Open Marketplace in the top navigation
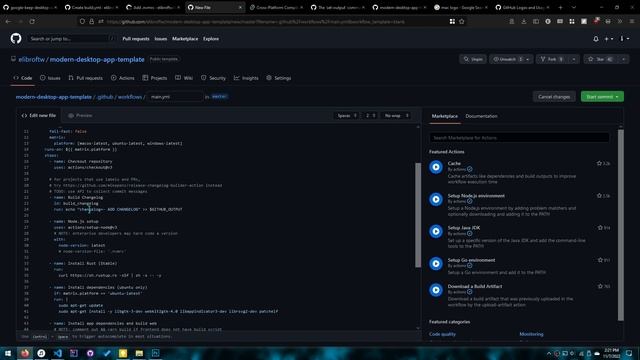This screenshot has height=360, width=640. [x=185, y=39]
